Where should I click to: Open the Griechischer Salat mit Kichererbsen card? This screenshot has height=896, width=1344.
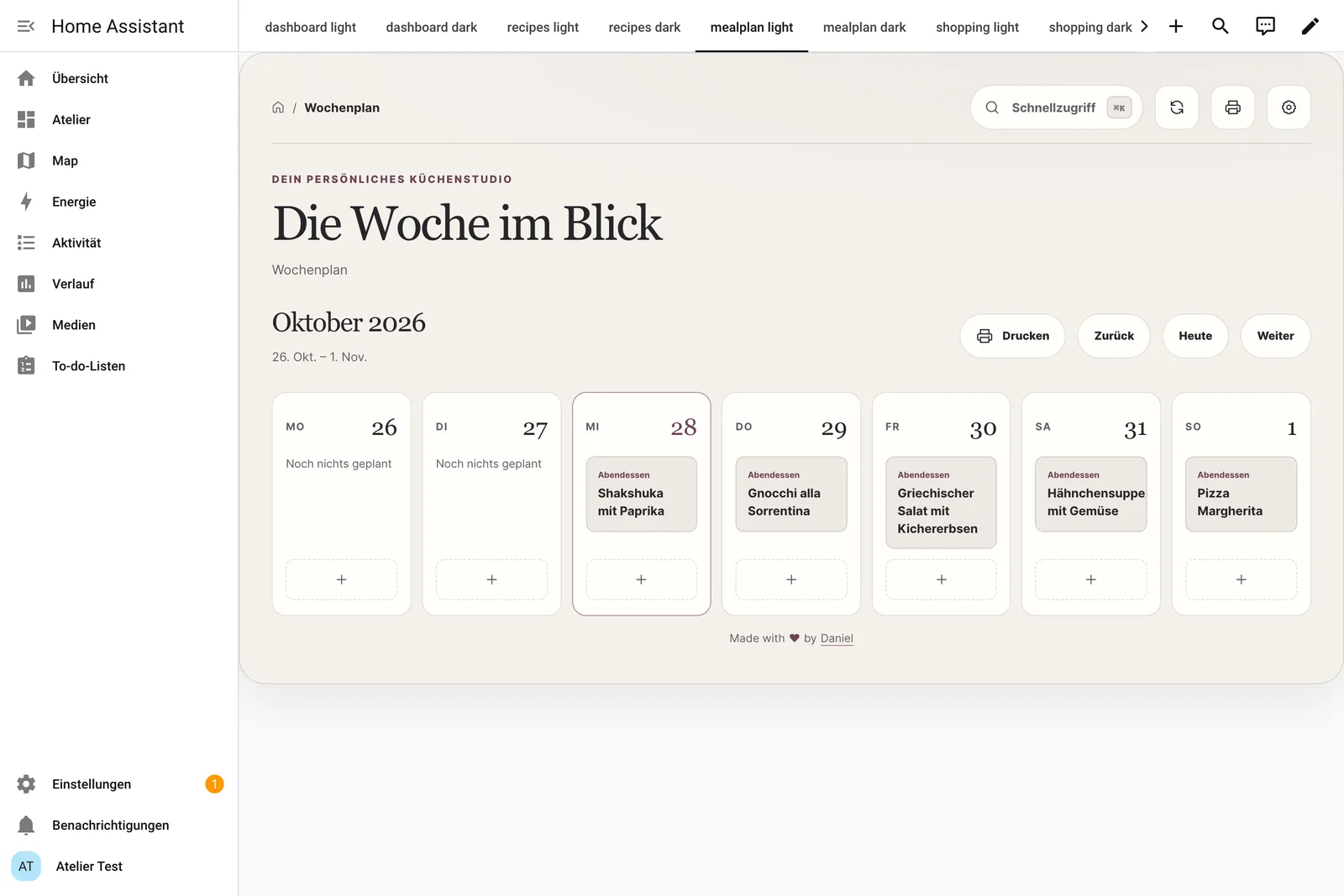pyautogui.click(x=941, y=503)
